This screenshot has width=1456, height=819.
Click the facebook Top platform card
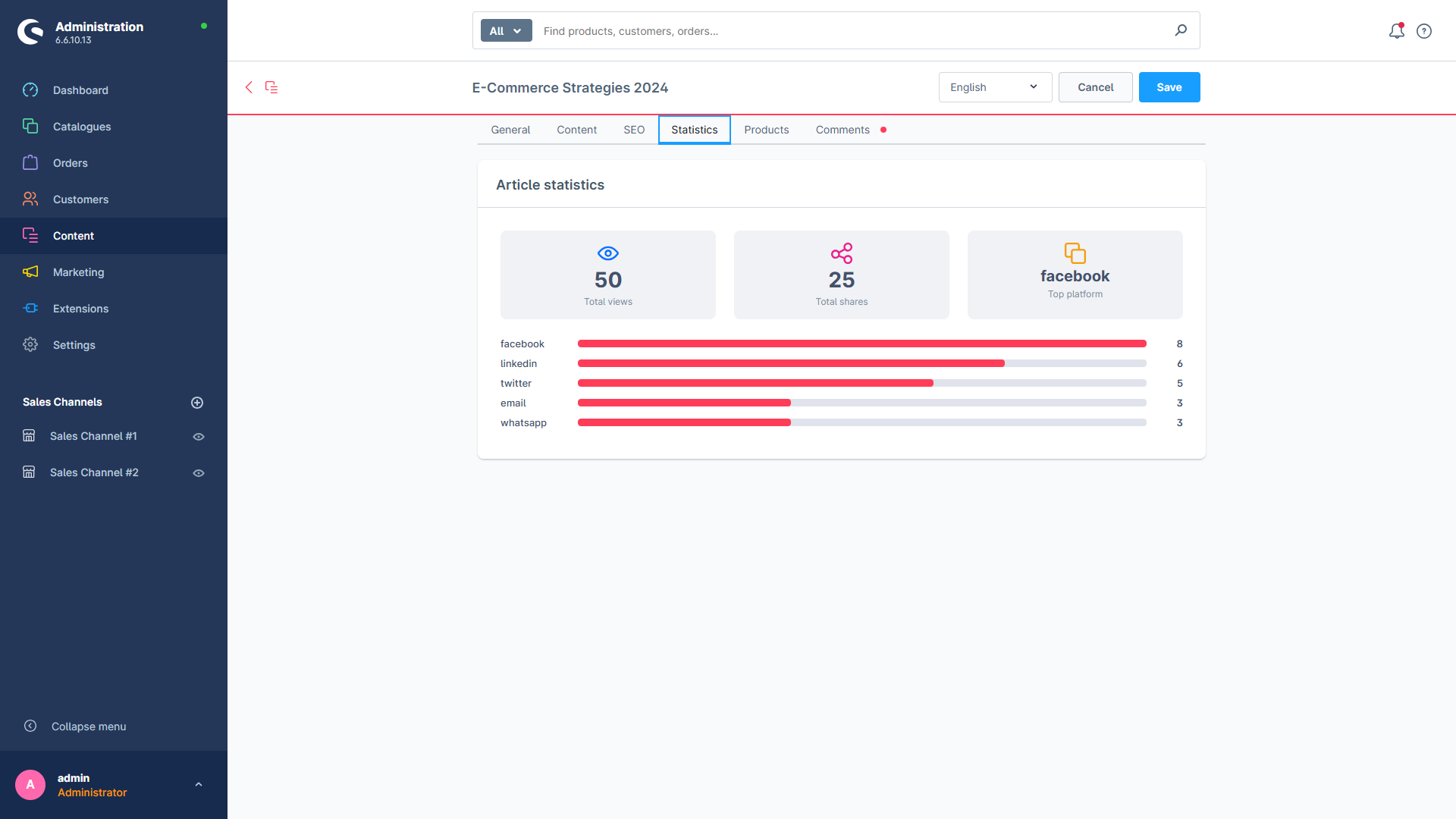[1075, 275]
